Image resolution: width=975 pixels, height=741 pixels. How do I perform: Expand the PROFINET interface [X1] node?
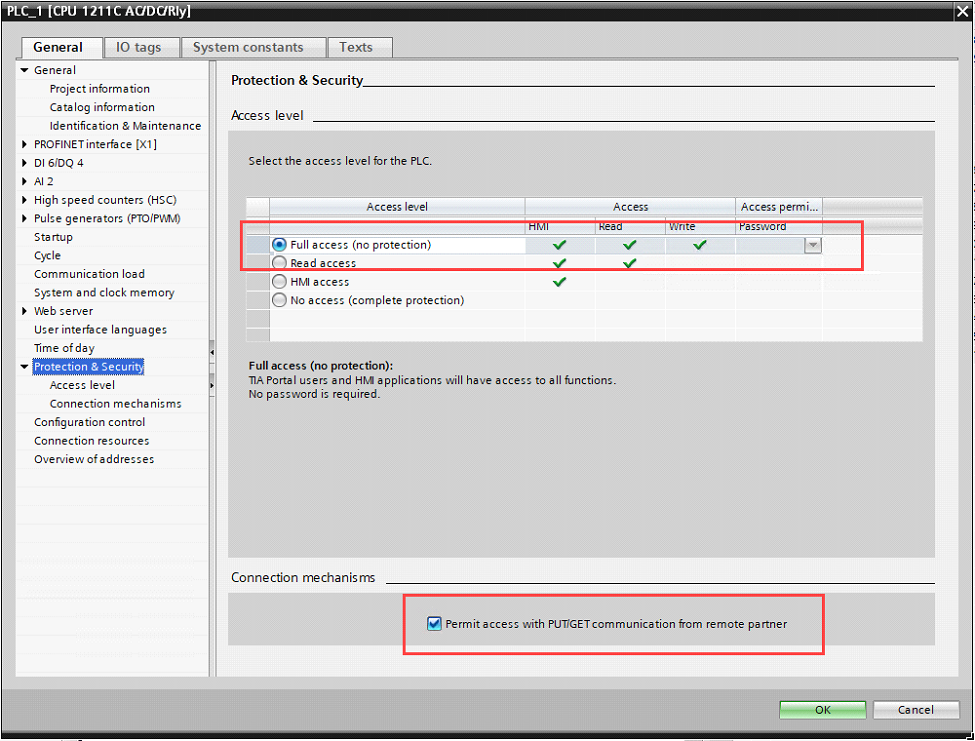point(25,144)
